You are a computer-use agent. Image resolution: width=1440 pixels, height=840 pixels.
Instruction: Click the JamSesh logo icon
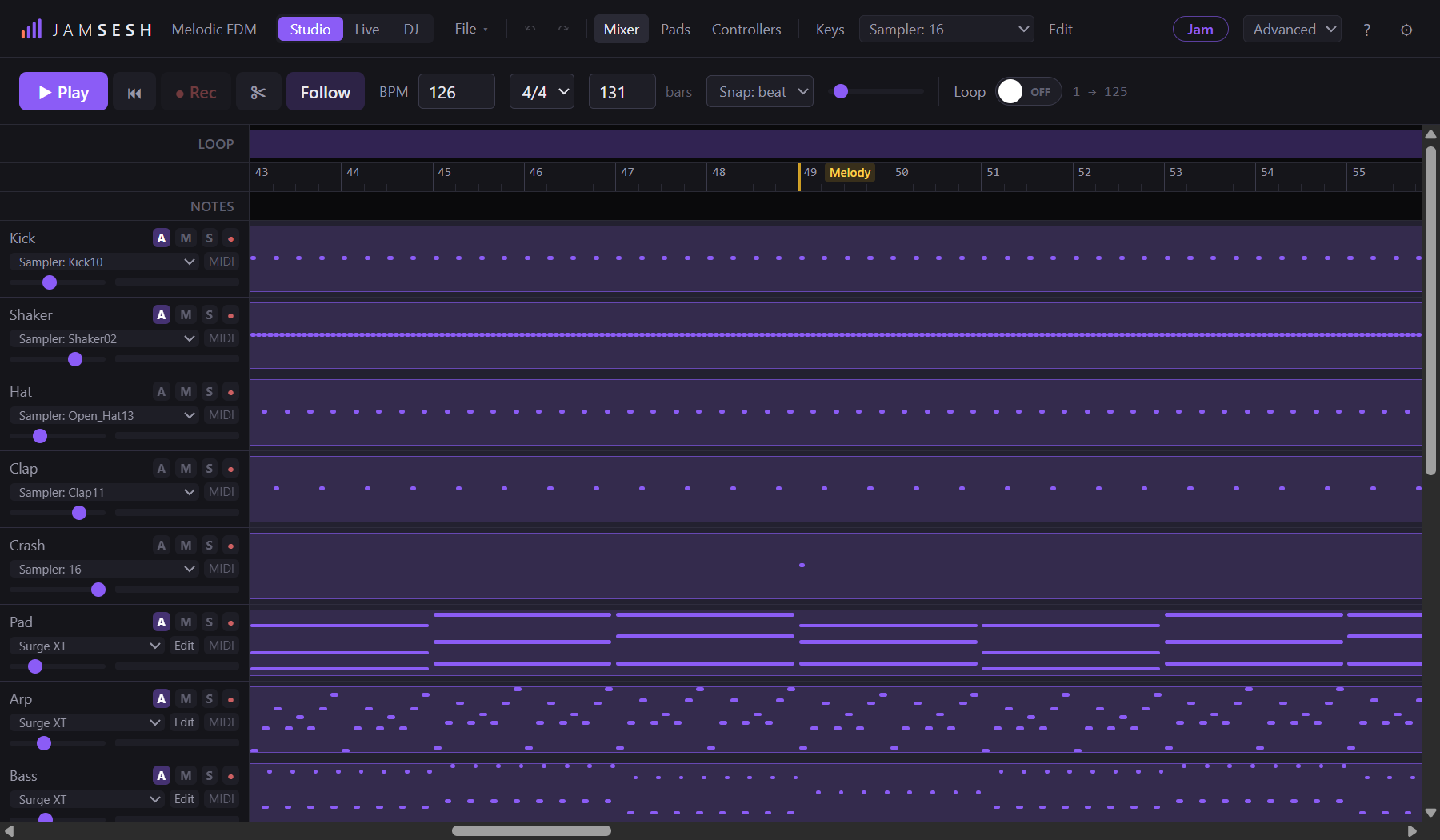pyautogui.click(x=31, y=30)
